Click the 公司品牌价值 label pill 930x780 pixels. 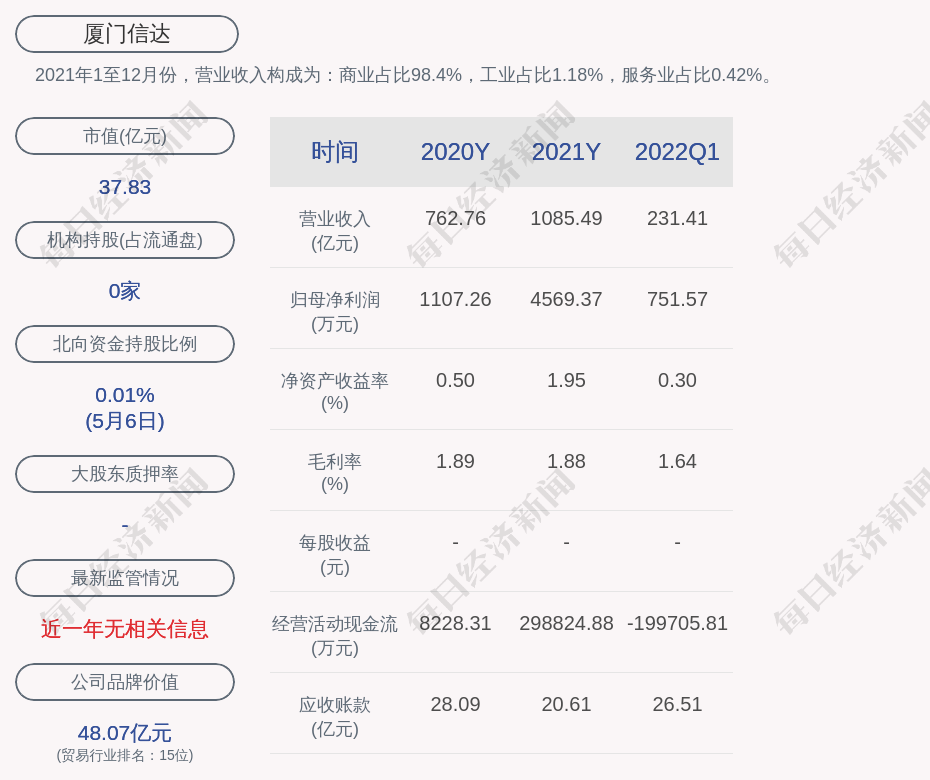click(125, 682)
